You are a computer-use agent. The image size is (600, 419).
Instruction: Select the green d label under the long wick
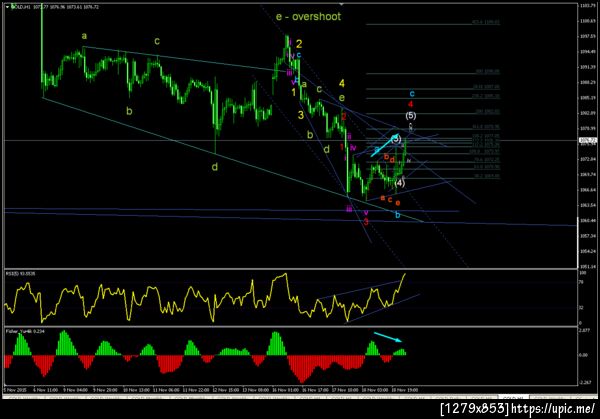(215, 167)
